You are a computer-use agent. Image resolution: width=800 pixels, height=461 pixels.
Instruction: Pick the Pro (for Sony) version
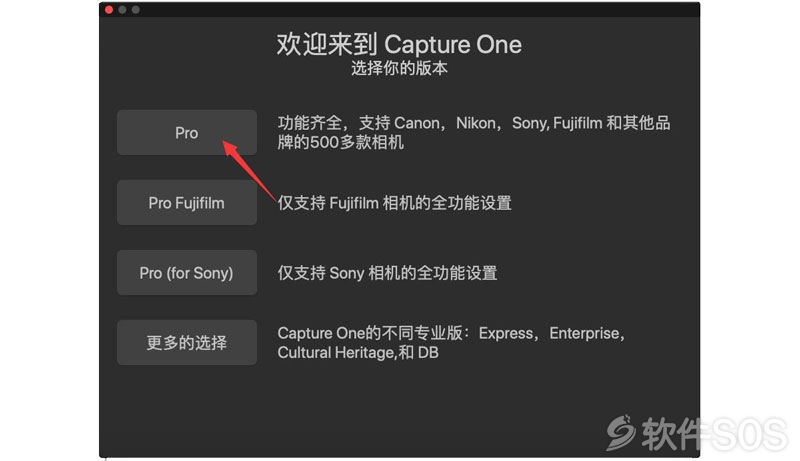[187, 272]
